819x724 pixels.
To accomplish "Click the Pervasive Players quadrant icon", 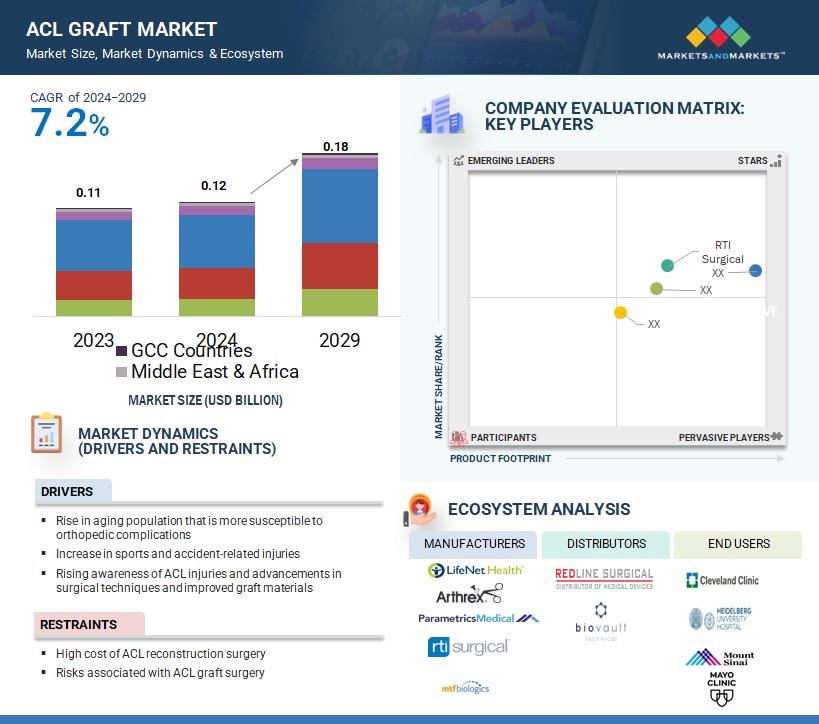I will pos(777,437).
